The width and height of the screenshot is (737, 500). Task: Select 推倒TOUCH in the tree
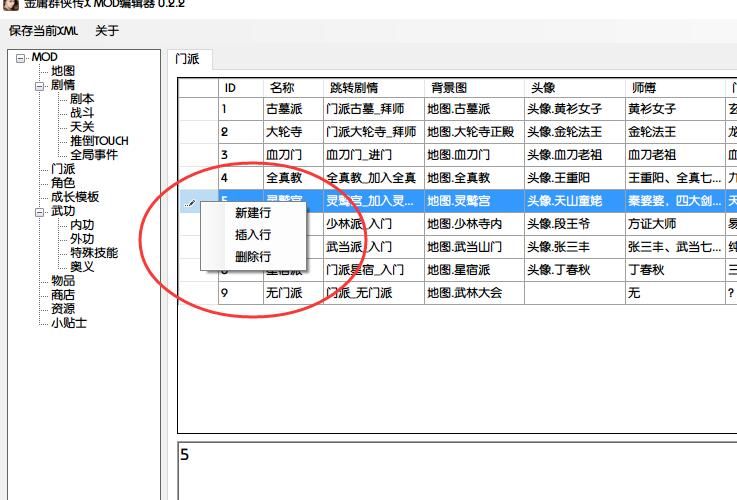click(x=99, y=141)
